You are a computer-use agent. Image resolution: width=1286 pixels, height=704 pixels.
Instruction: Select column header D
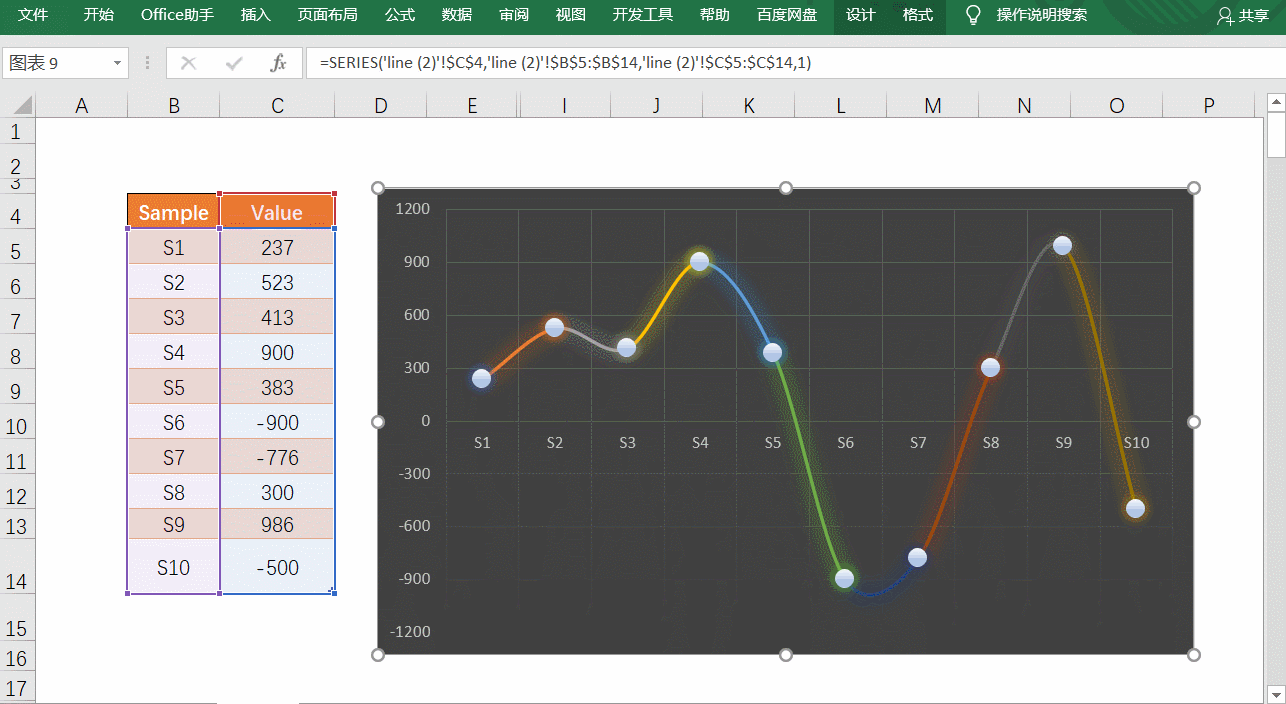pos(380,105)
